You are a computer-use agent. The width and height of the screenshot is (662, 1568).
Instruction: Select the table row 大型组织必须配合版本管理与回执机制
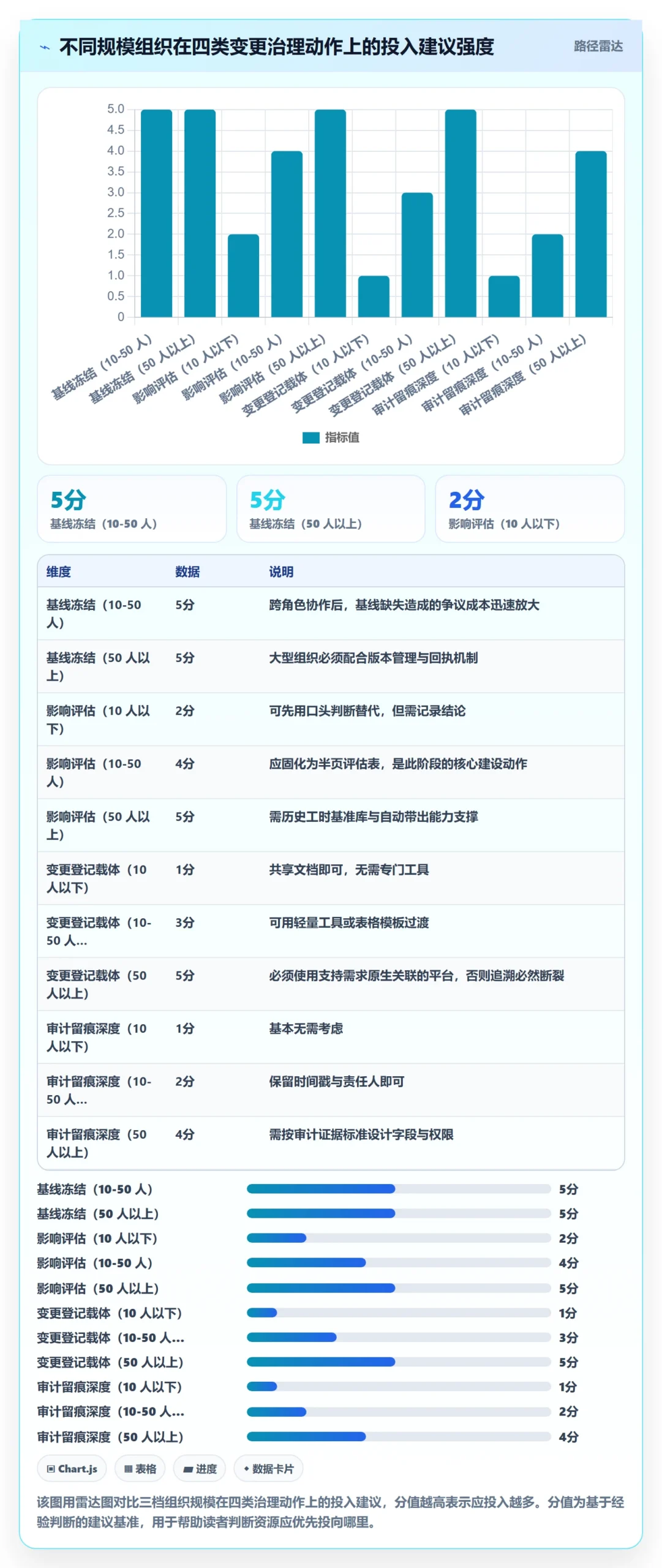[x=331, y=666]
